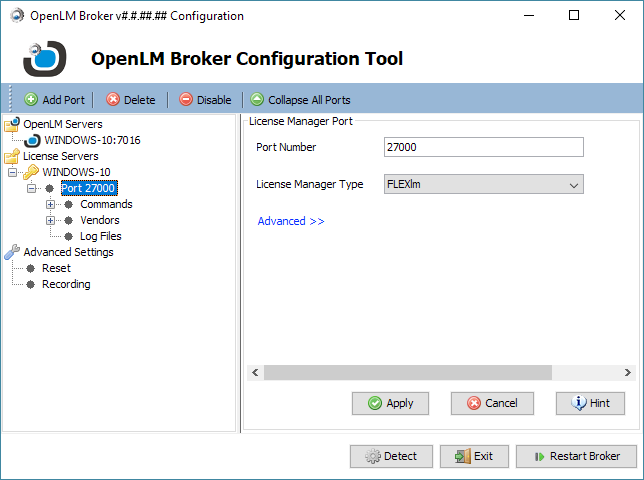Select Log Files in the tree
The height and width of the screenshot is (480, 644).
click(x=100, y=236)
